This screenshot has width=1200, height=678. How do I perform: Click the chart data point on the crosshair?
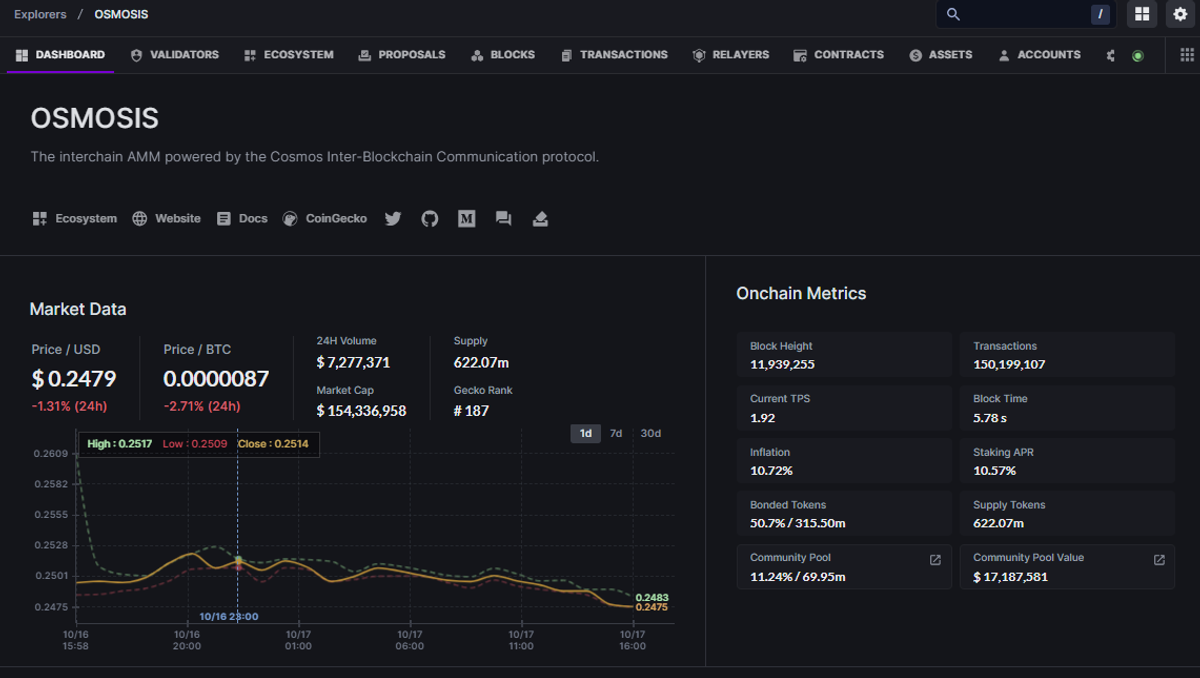238,561
